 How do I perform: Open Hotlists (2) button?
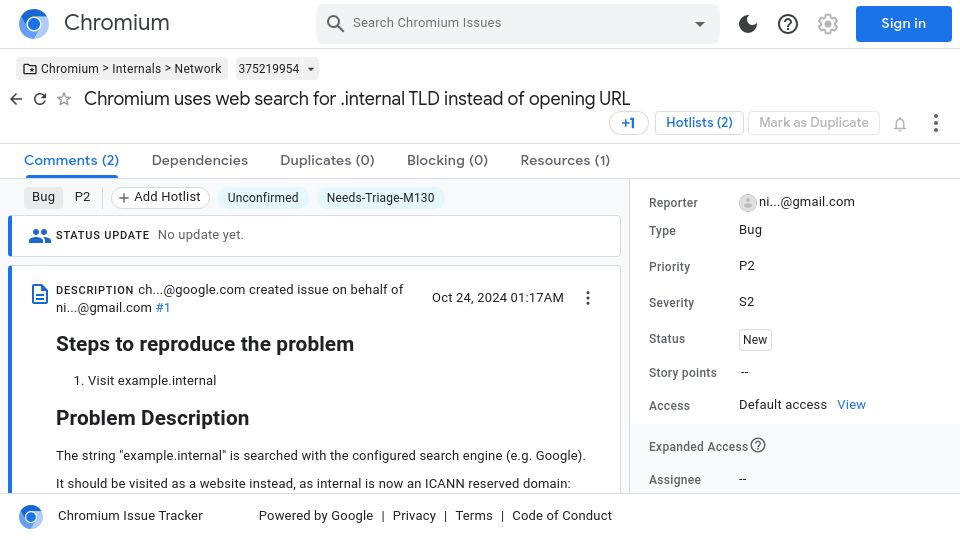tap(699, 122)
